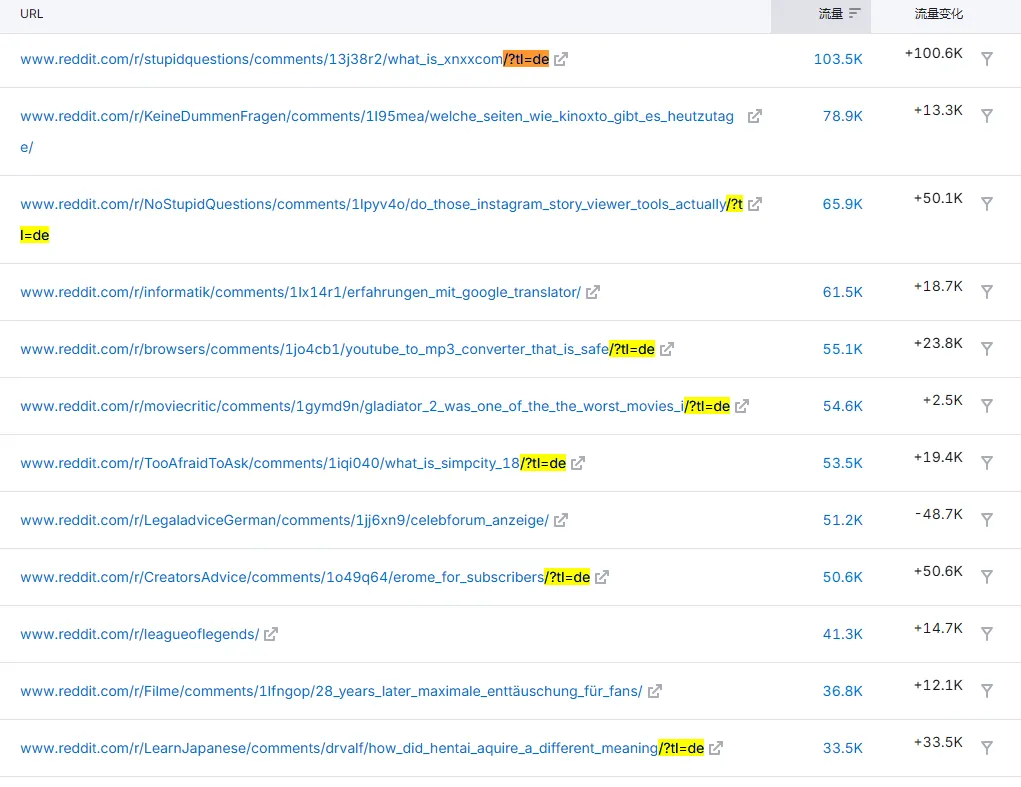Click filter icon in the 51.2K traffic row
Screen dimensions: 1021x787
987,519
